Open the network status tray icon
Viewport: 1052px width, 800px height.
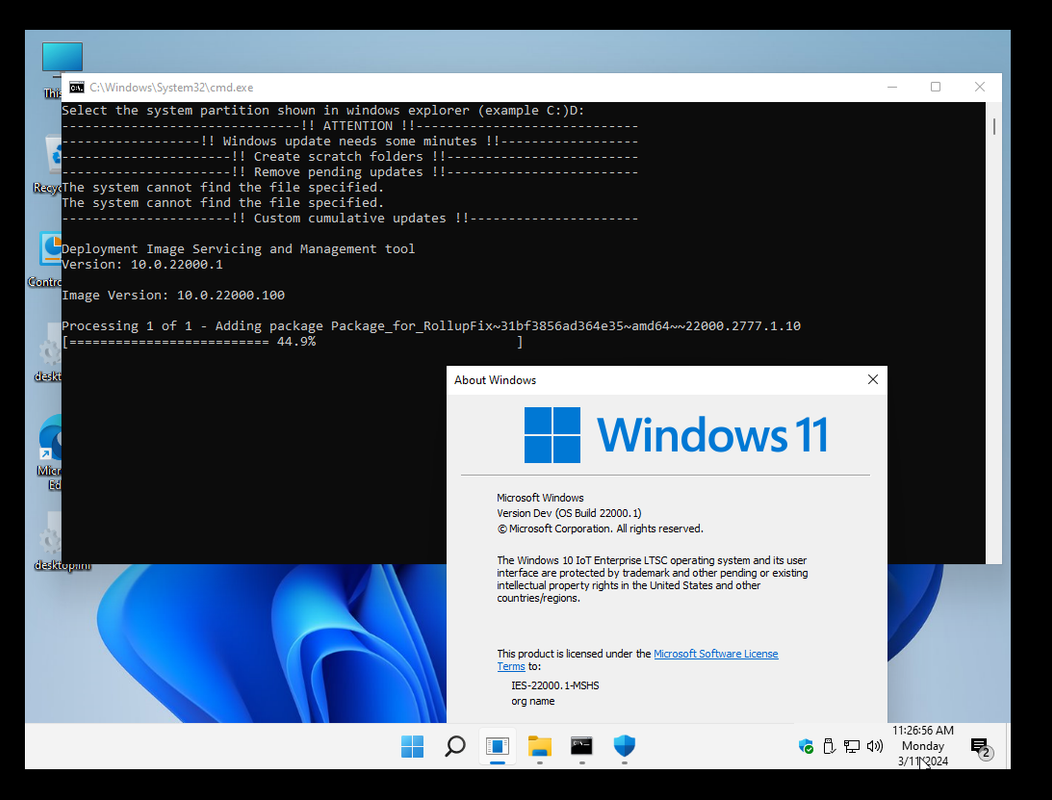[851, 746]
